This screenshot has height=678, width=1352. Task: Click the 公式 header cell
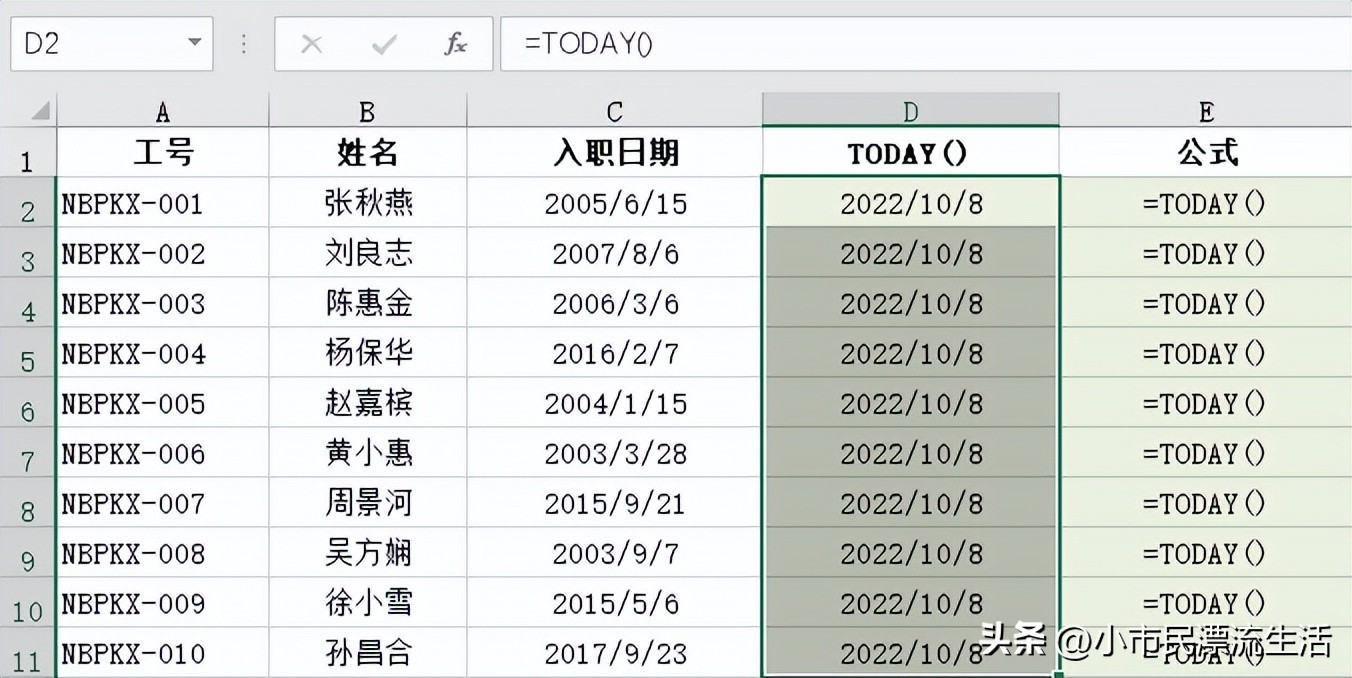tap(1205, 153)
